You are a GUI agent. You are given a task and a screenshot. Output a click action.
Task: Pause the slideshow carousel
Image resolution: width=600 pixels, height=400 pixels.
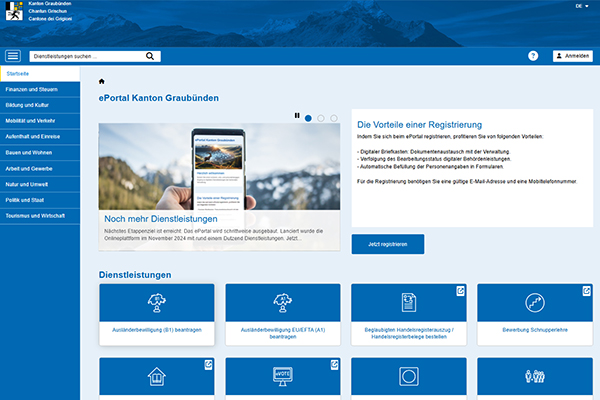point(297,116)
